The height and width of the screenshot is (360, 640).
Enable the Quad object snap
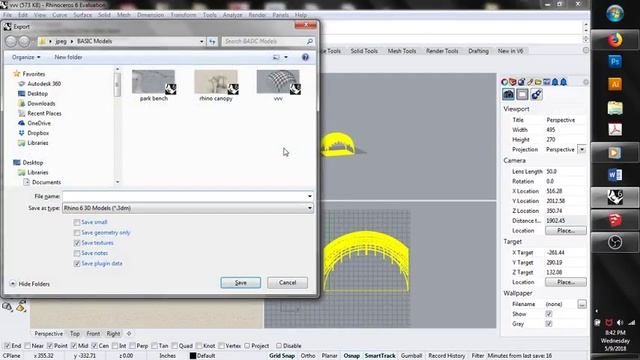pyautogui.click(x=175, y=346)
